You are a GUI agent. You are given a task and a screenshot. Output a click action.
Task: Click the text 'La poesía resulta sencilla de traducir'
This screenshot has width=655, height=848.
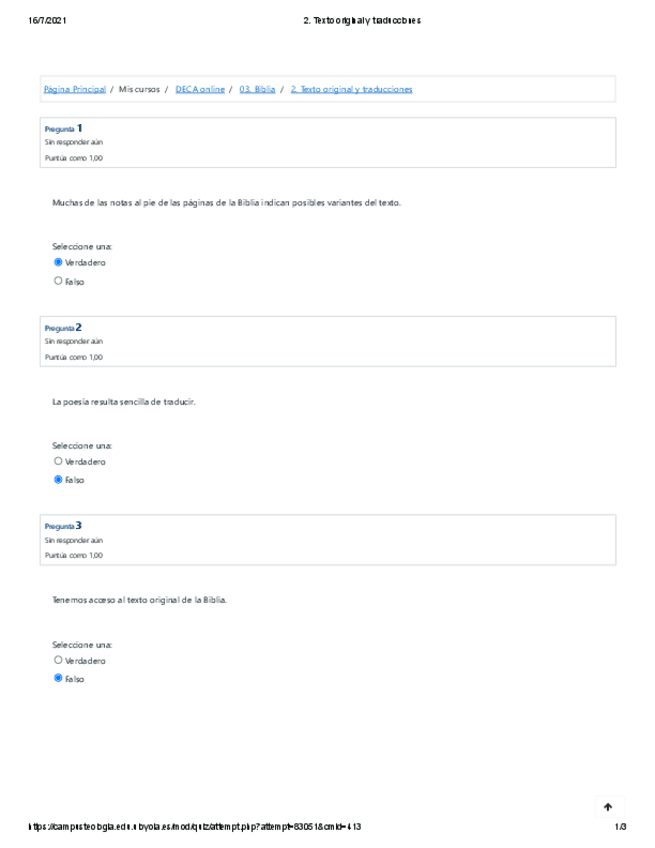tap(123, 402)
